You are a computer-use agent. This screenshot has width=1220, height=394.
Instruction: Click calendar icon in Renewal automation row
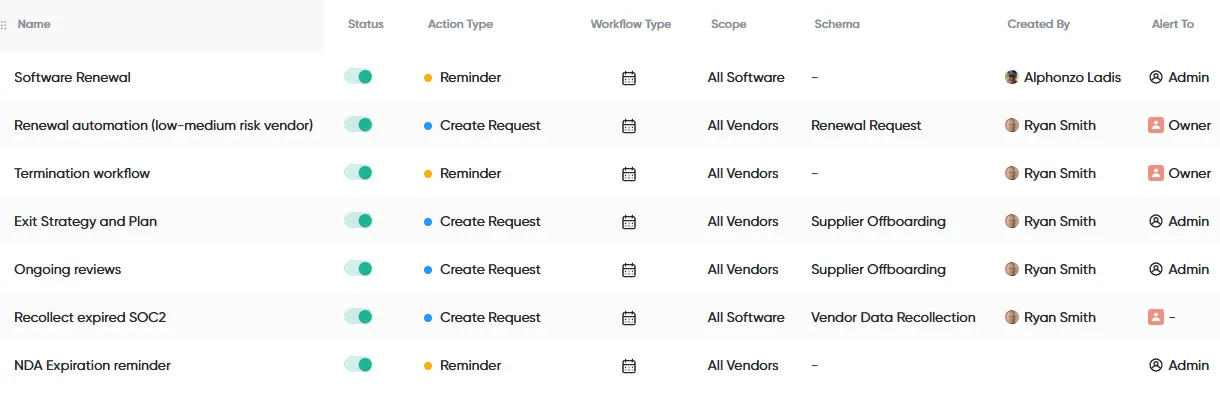click(x=629, y=126)
